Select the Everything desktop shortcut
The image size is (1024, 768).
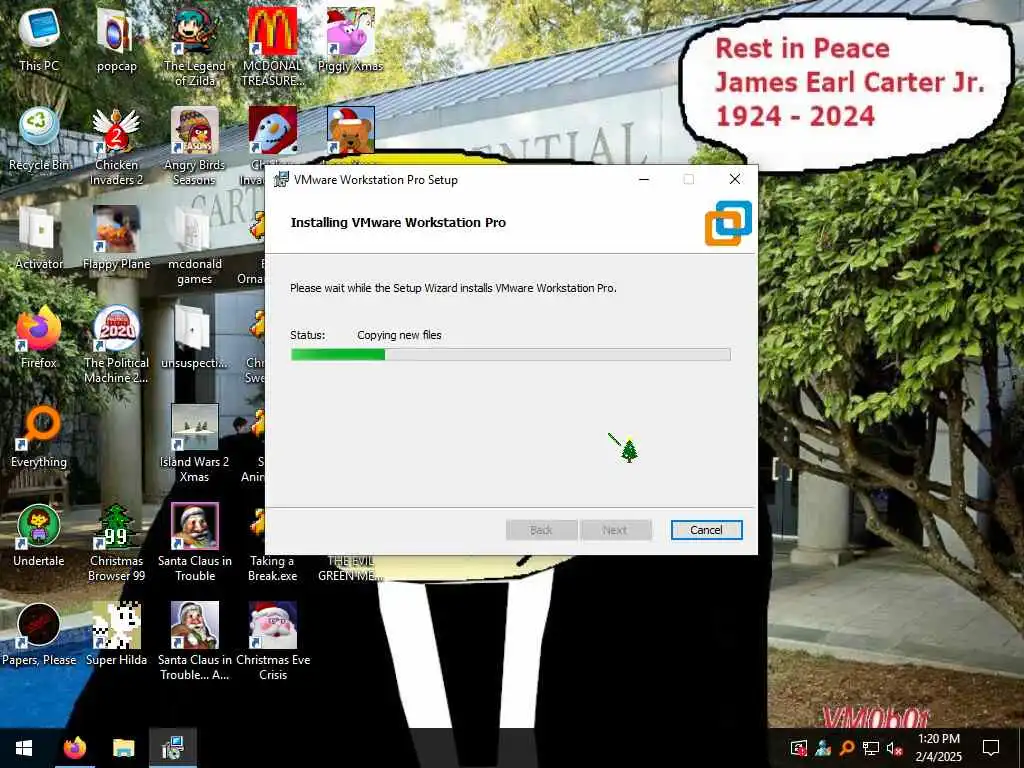point(39,436)
